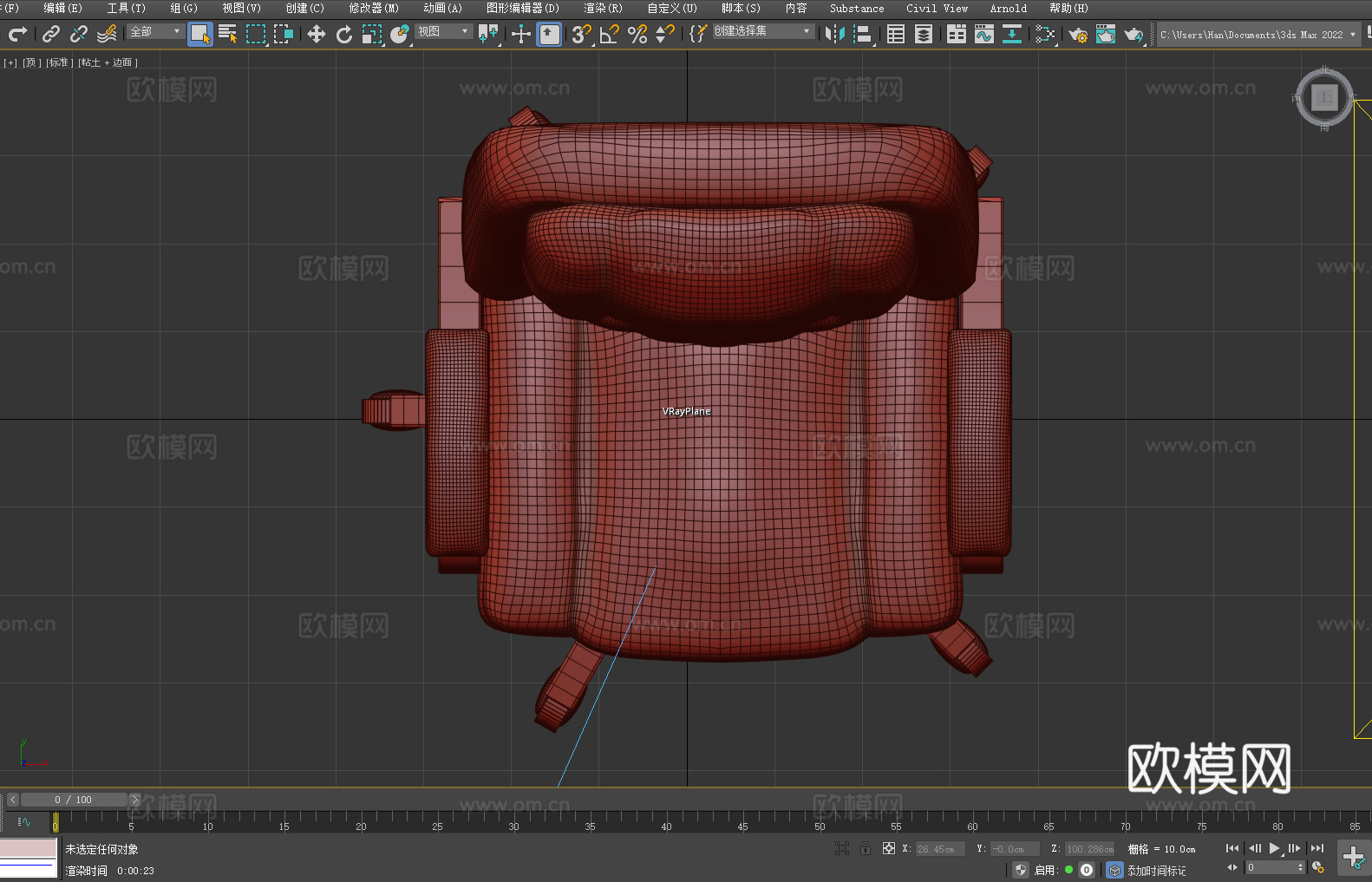Viewport: 1372px width, 882px height.
Task: Activate the Select Object tool
Action: [x=200, y=34]
